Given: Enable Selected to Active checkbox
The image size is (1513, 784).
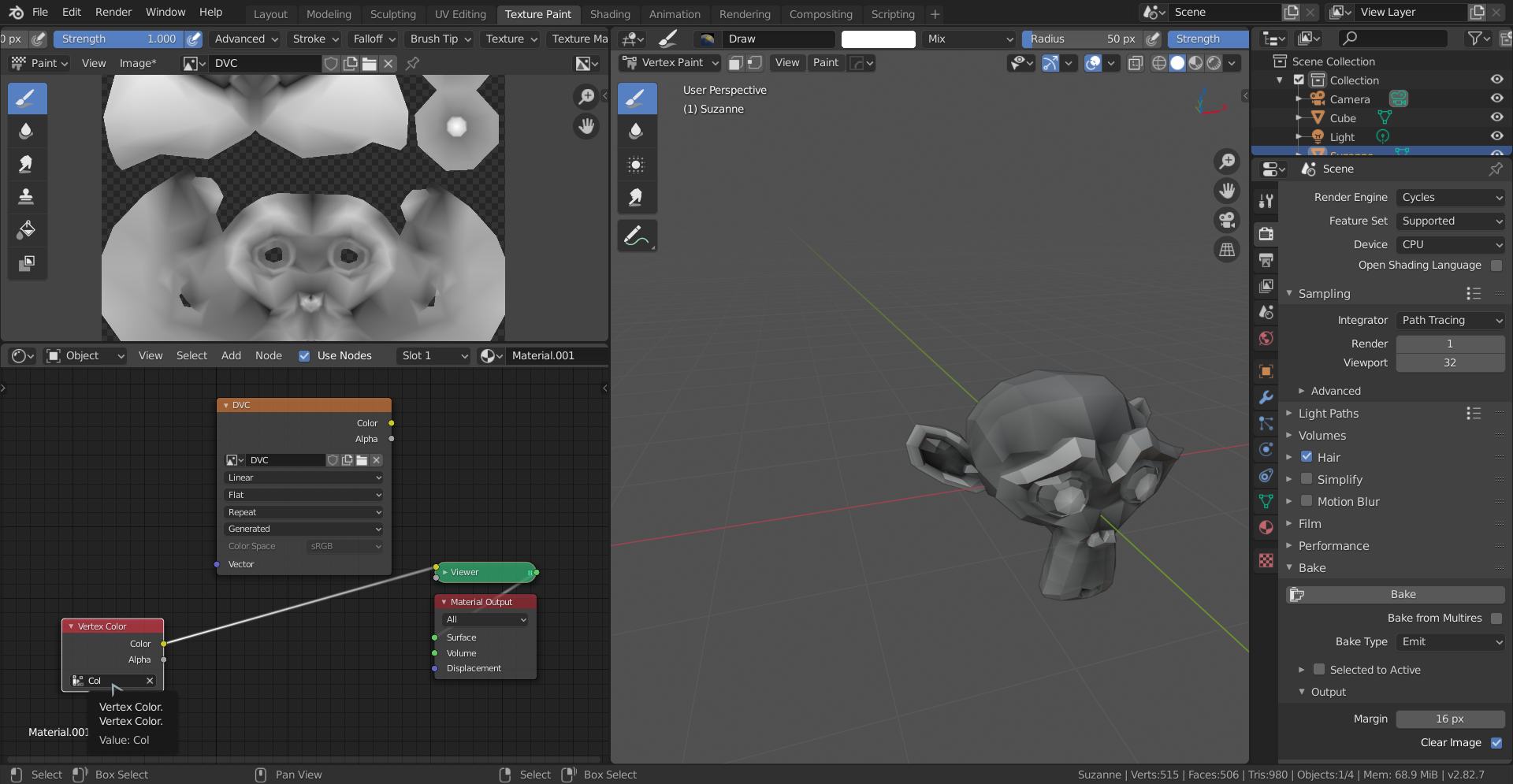Looking at the screenshot, I should coord(1319,670).
